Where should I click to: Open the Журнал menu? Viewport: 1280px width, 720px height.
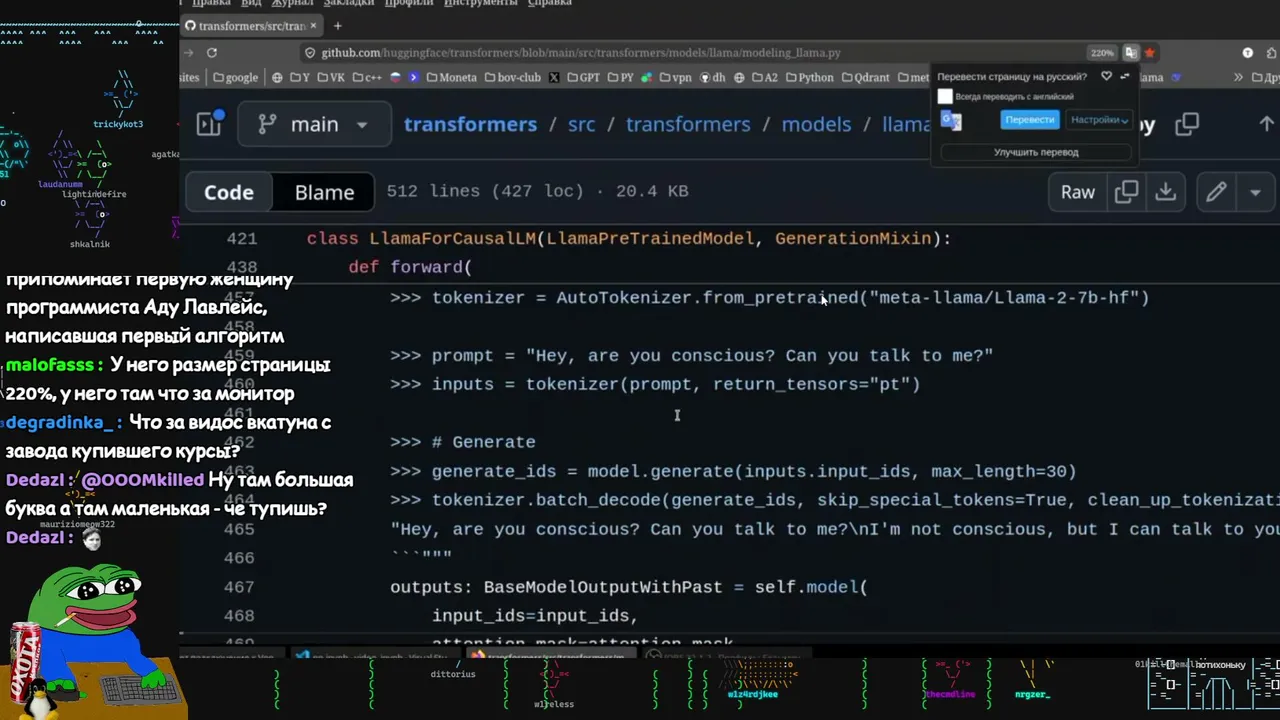pos(292,3)
